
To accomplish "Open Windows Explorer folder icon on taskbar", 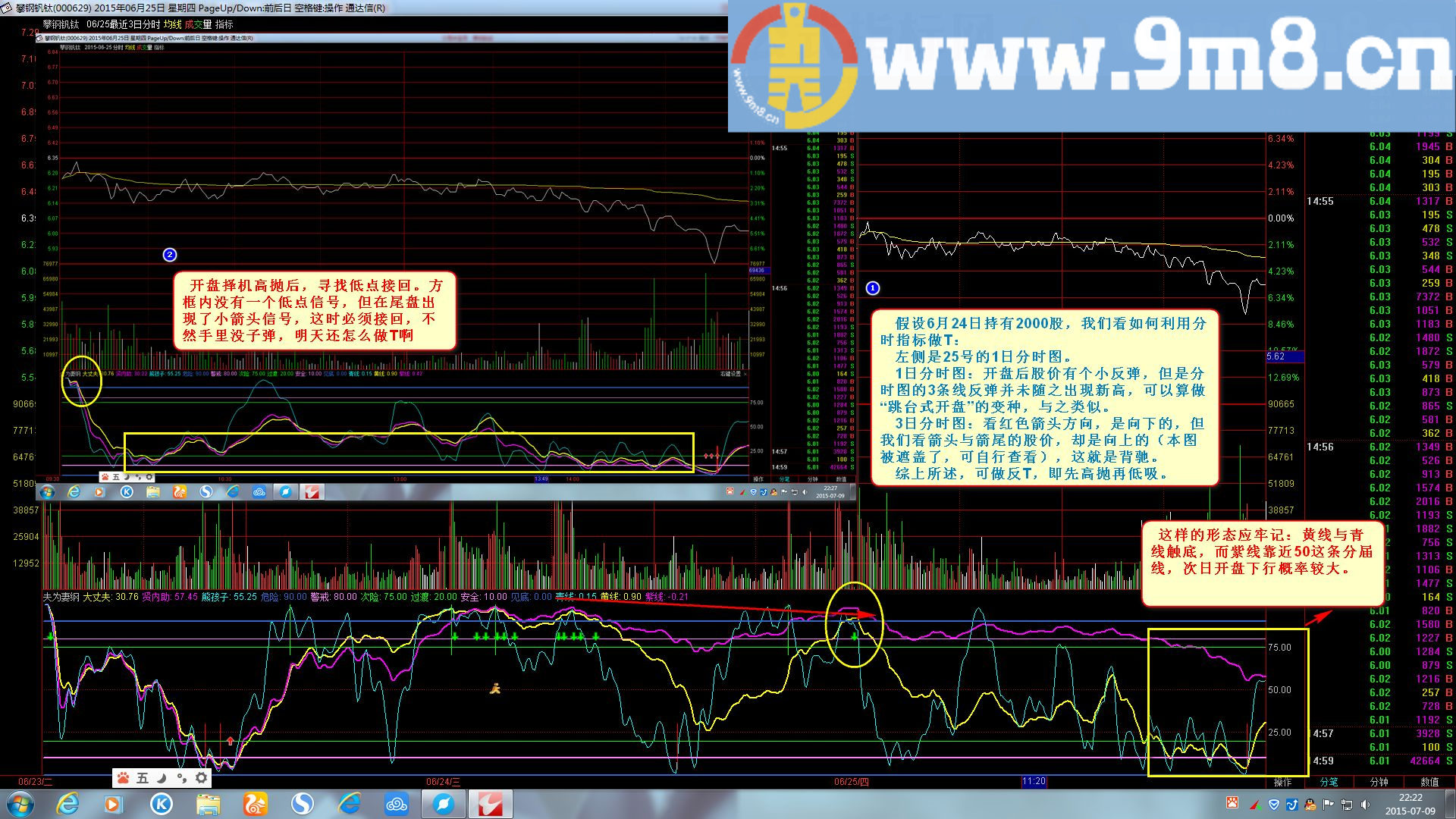I will coord(209,804).
